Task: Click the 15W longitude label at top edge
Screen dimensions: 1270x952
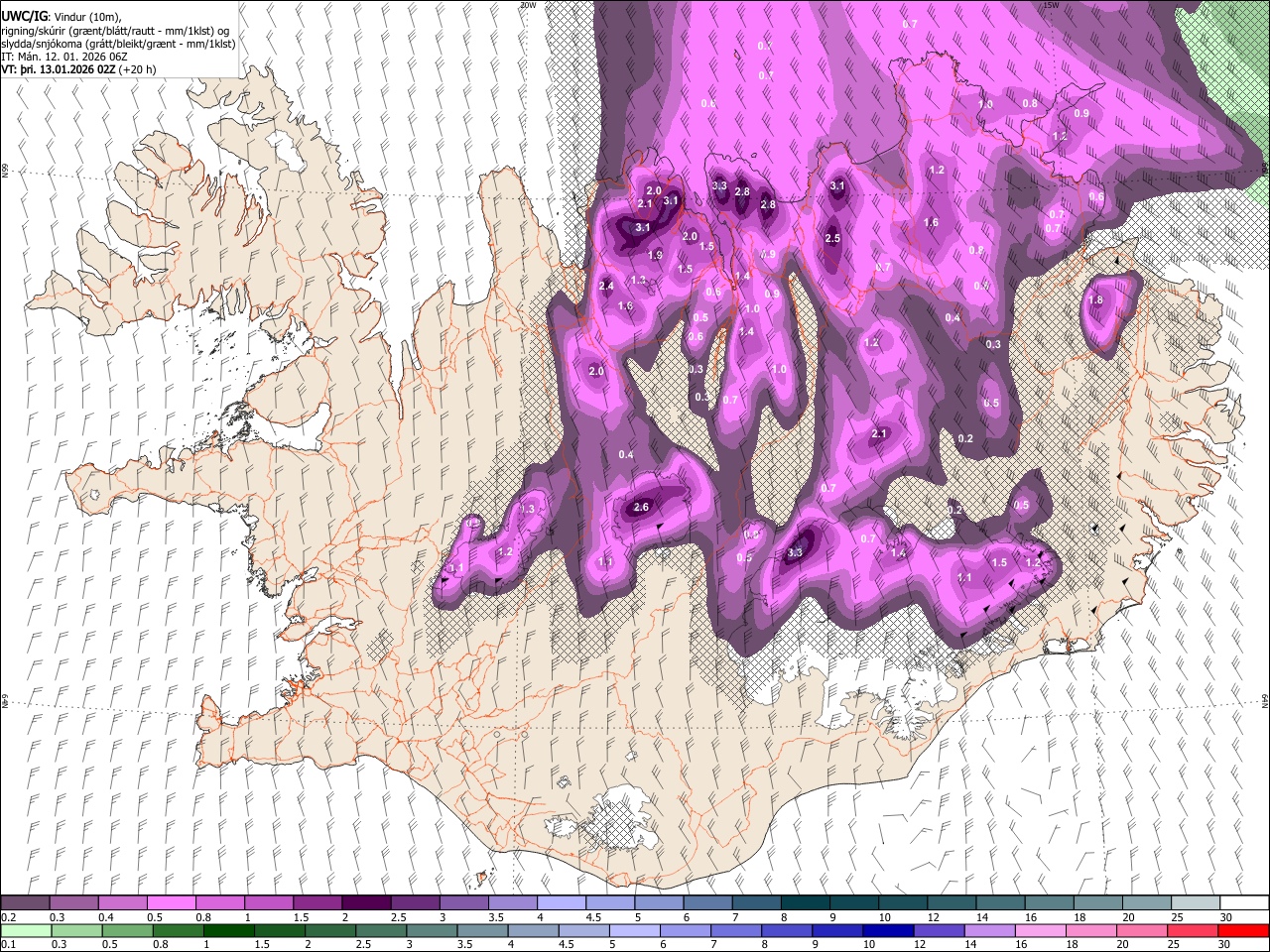Action: click(x=1051, y=5)
